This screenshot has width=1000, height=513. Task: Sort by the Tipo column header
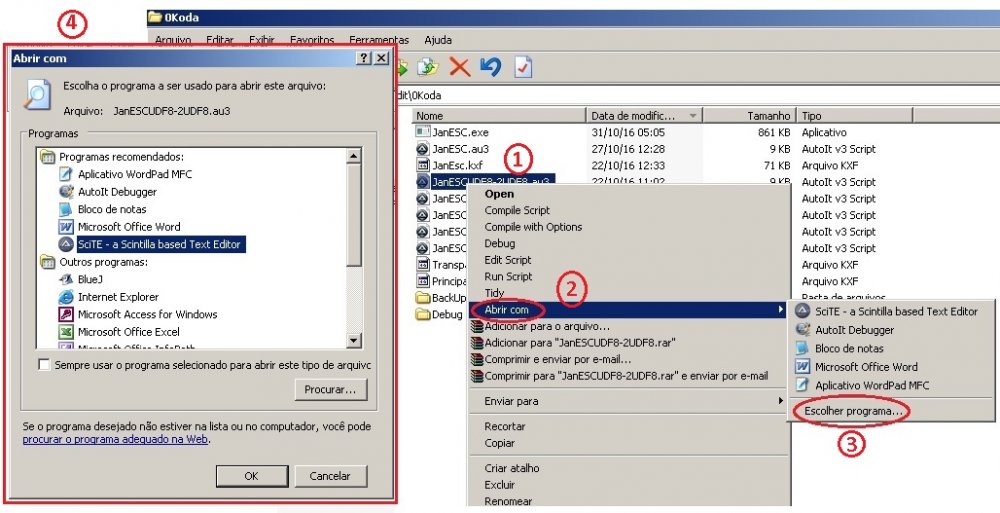pyautogui.click(x=855, y=116)
